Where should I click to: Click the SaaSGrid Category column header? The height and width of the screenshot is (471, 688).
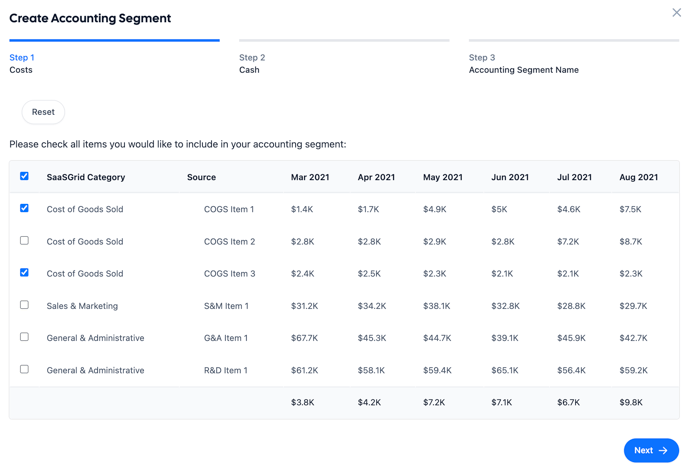pos(86,177)
